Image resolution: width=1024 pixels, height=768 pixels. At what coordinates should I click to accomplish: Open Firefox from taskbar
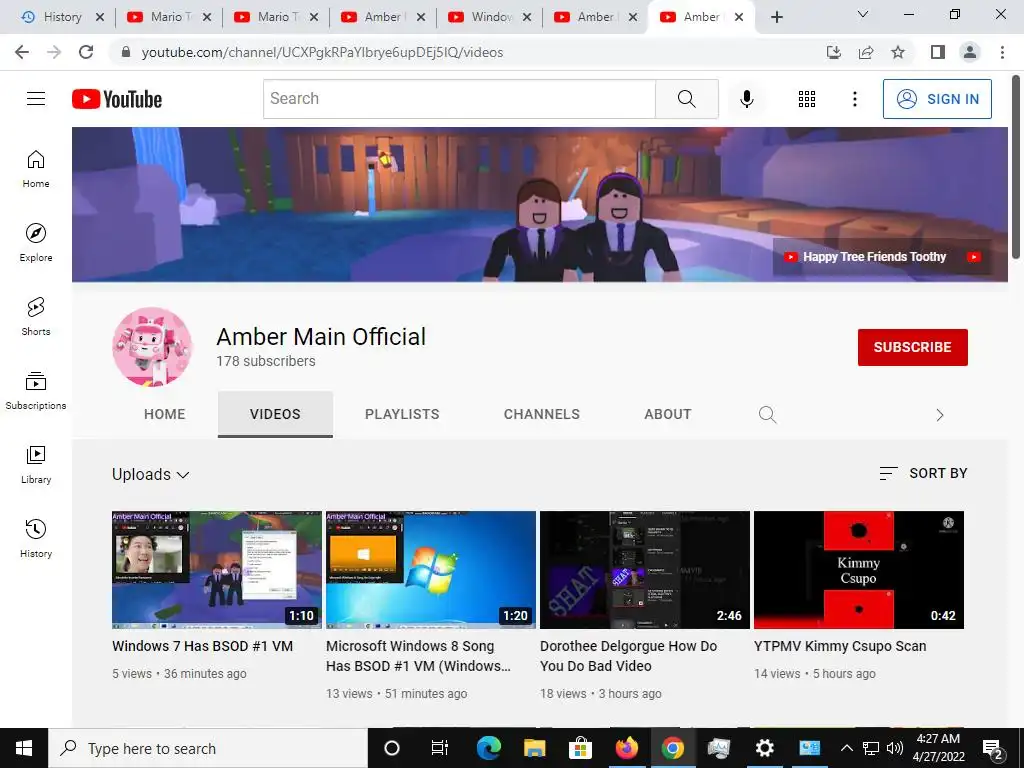626,748
